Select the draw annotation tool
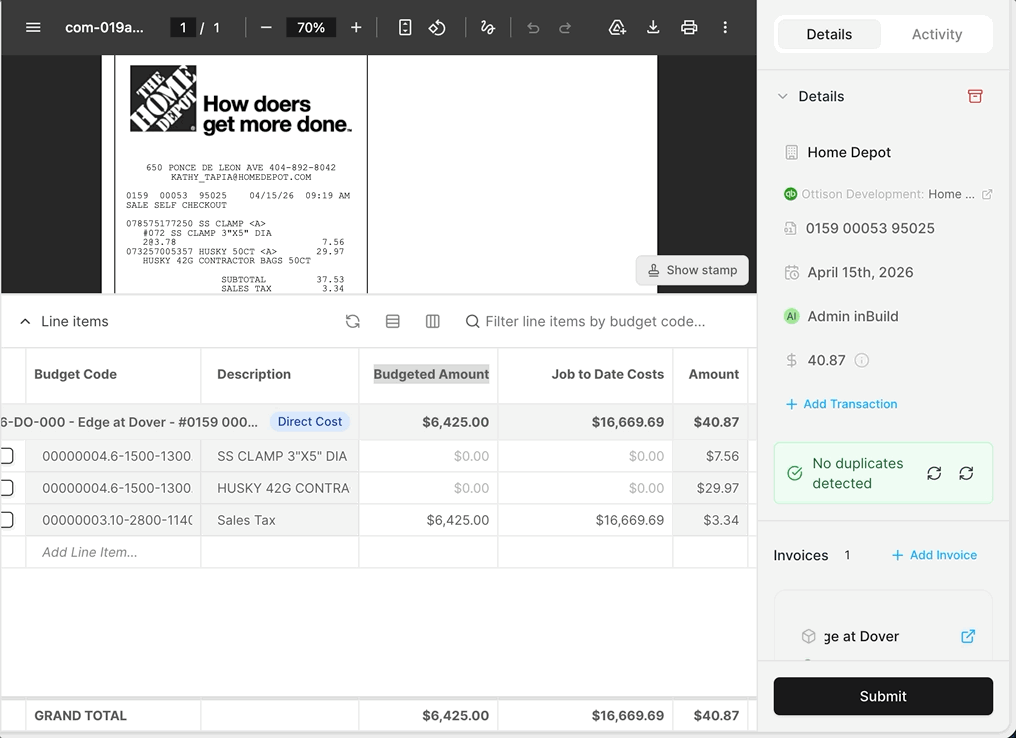The width and height of the screenshot is (1016, 738). tap(488, 27)
